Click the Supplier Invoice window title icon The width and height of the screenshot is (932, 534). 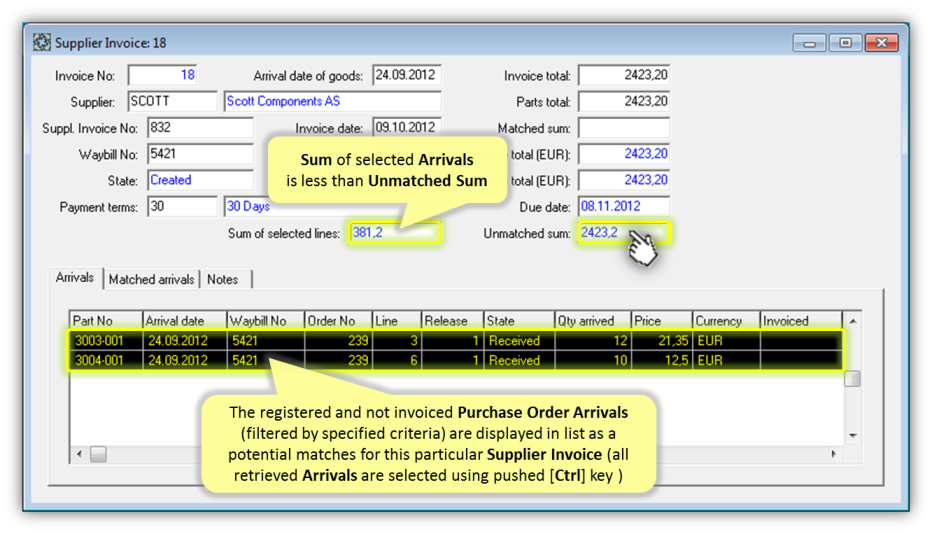click(x=42, y=43)
